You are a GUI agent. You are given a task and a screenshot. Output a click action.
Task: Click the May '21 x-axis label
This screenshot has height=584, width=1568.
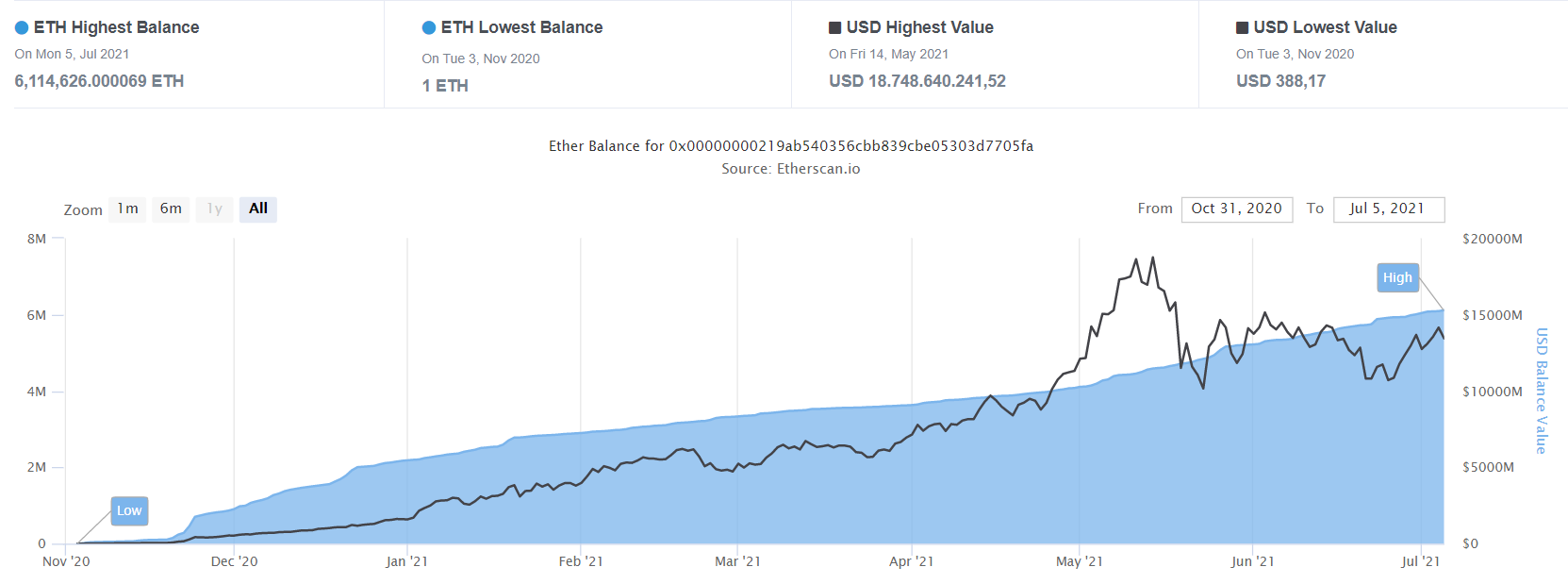click(x=1079, y=561)
